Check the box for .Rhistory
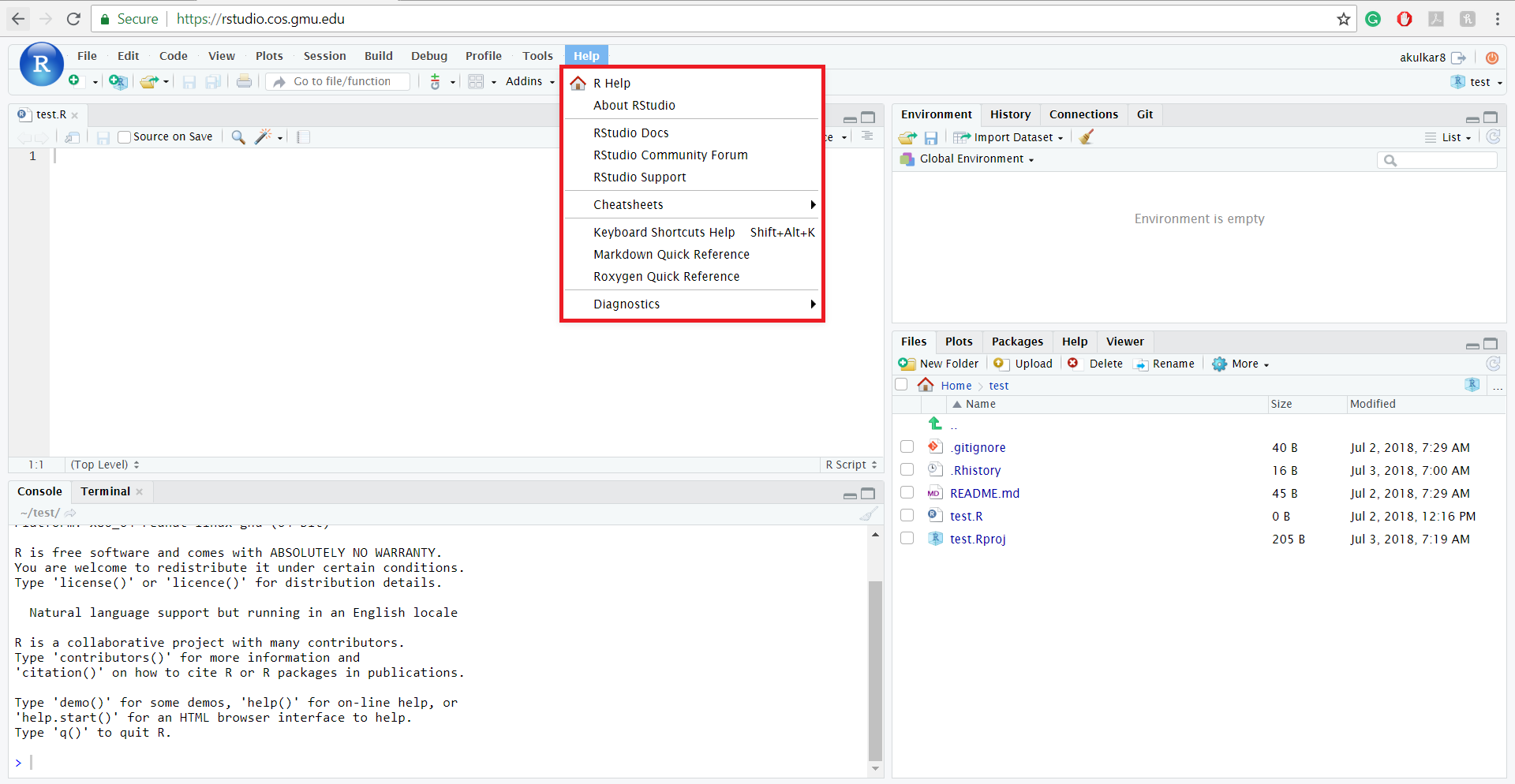Image resolution: width=1515 pixels, height=784 pixels. coord(907,470)
